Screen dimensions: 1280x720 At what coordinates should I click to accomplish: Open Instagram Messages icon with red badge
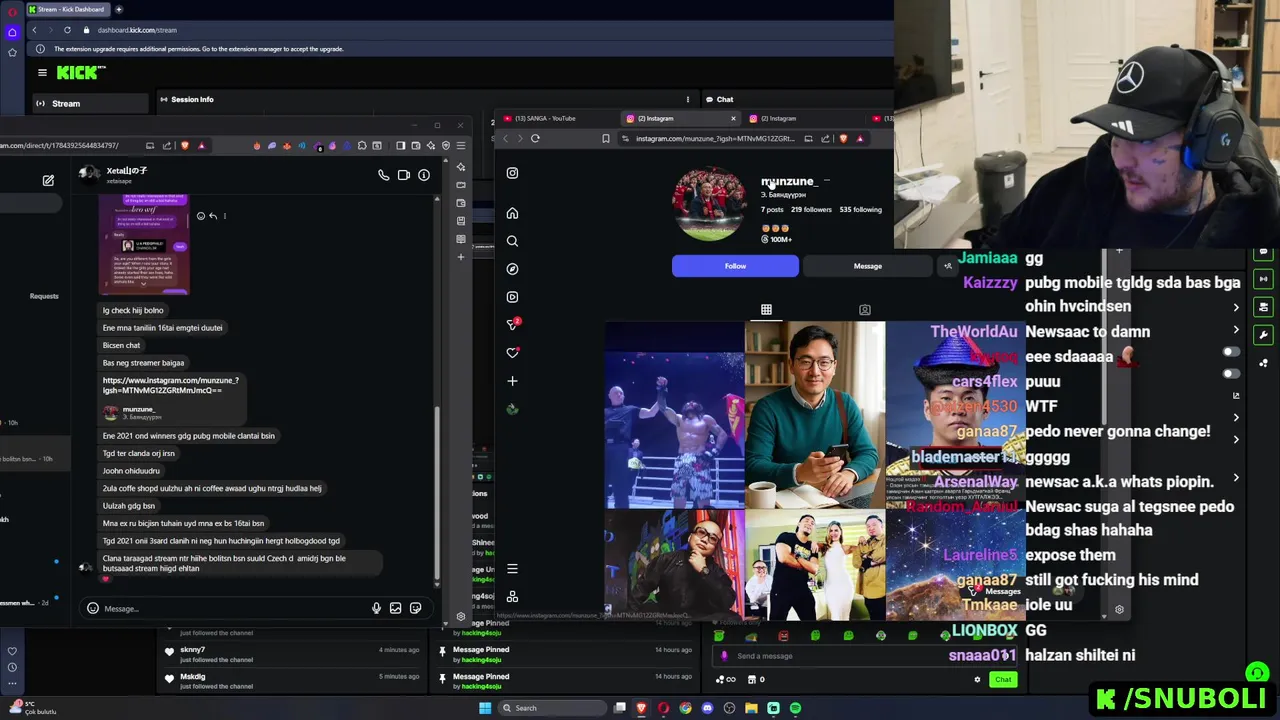coord(513,324)
